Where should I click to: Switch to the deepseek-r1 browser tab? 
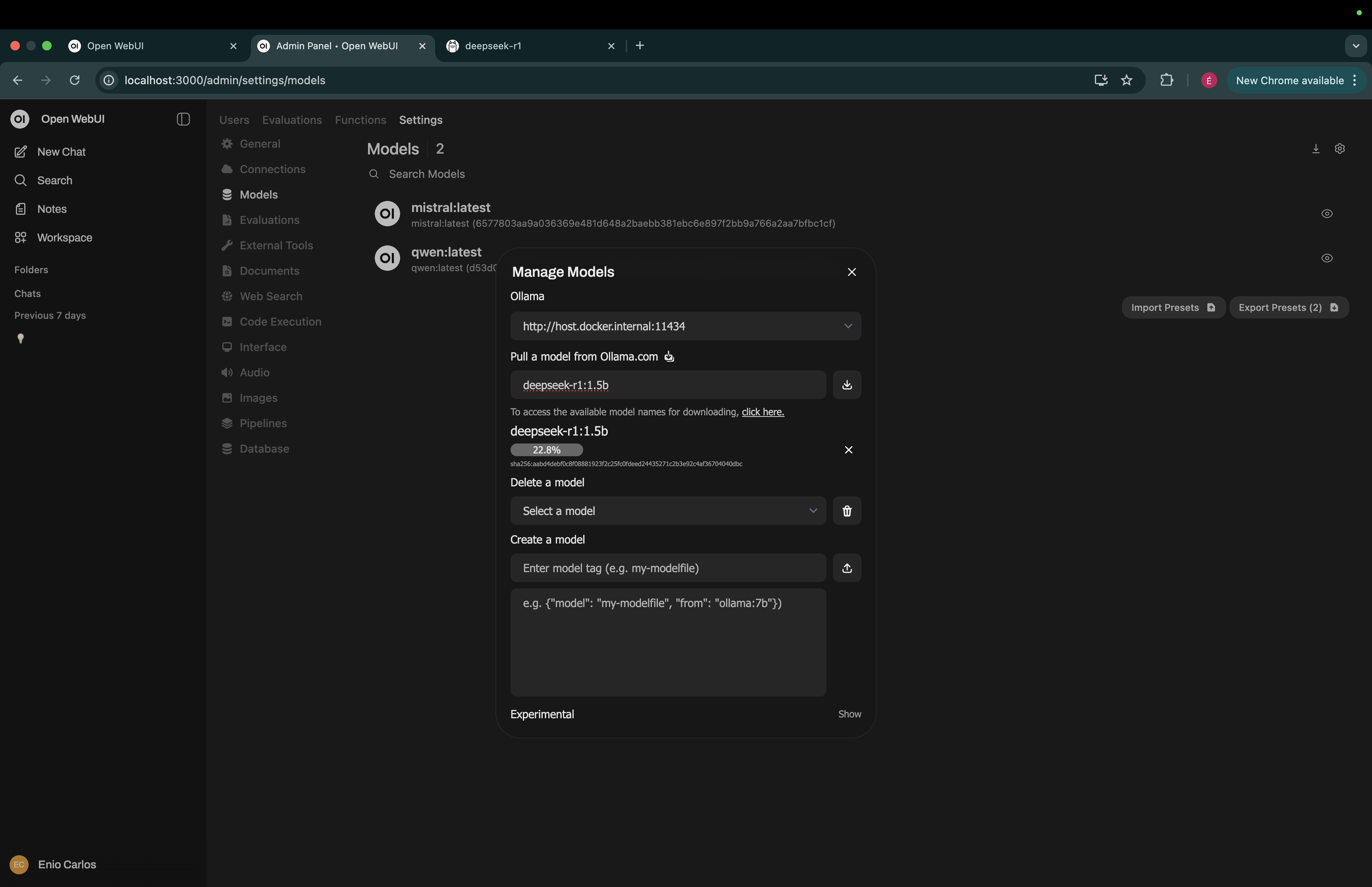[x=530, y=46]
